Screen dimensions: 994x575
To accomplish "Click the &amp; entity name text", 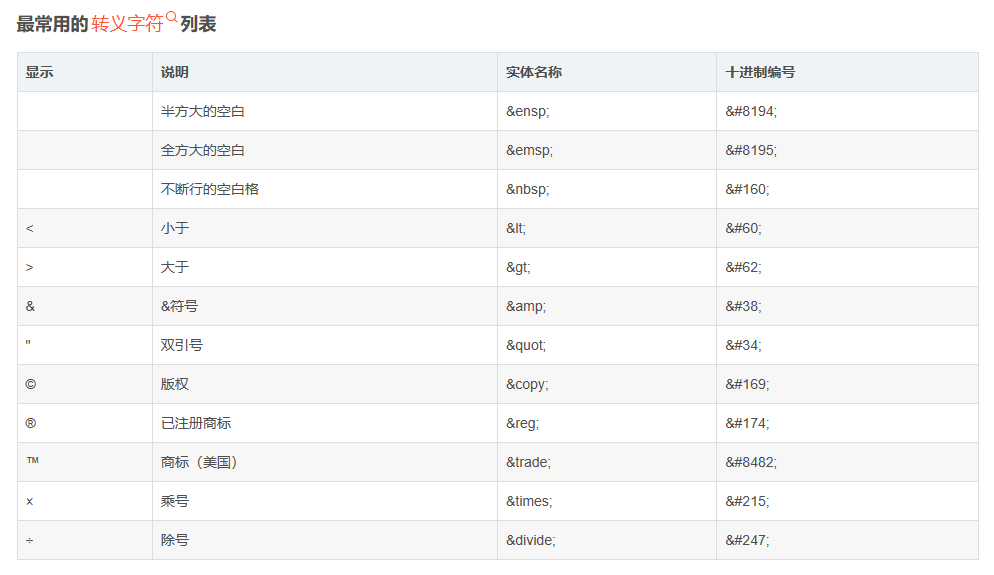I will pos(526,306).
